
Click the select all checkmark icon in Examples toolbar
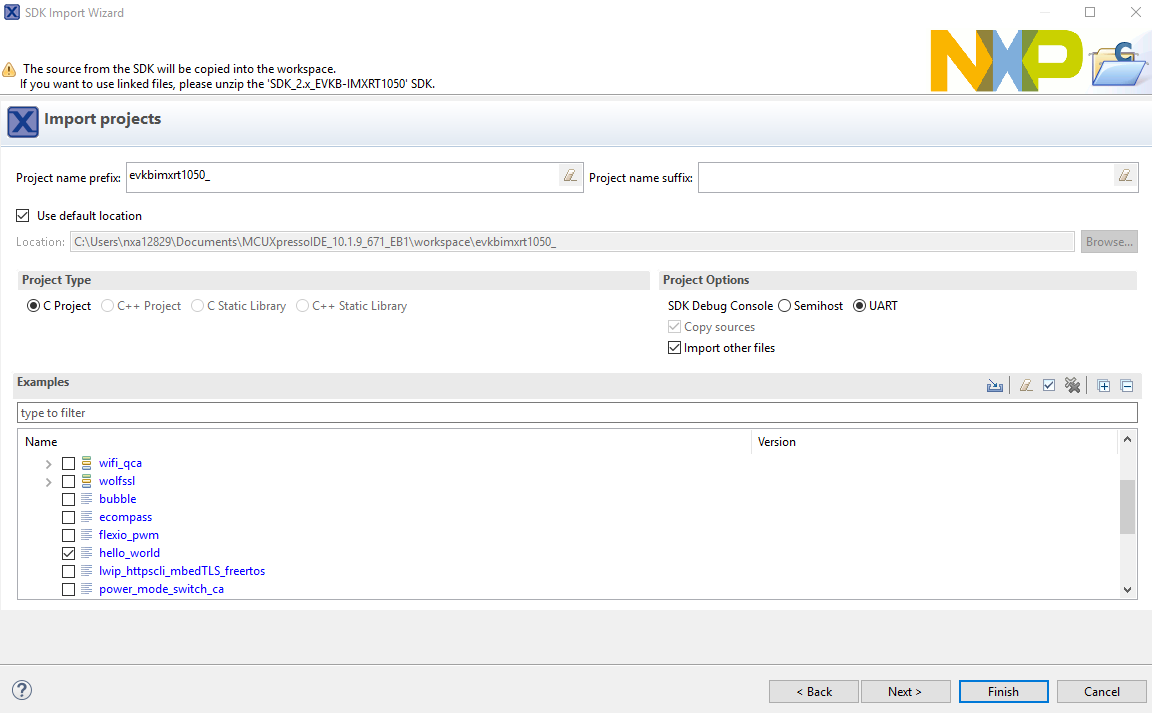click(x=1049, y=386)
